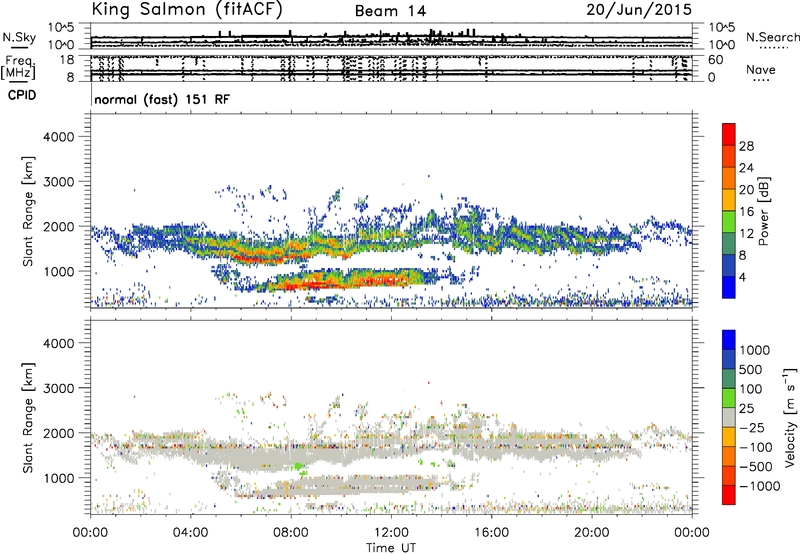Pick the teal segment of power colorbar
The image size is (800, 554).
(x=729, y=243)
